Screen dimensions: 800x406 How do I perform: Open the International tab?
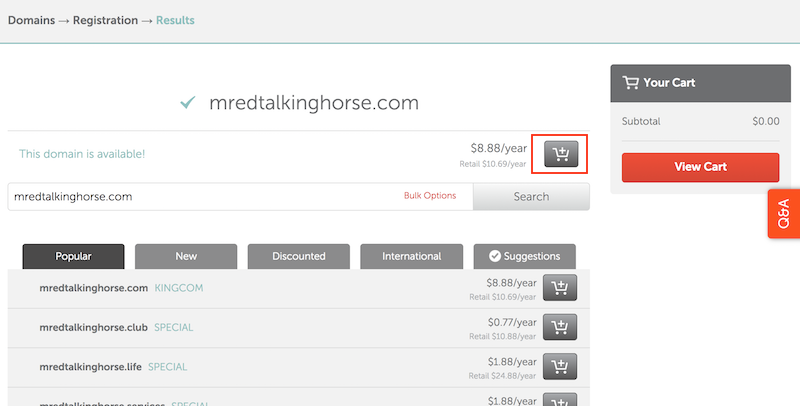(x=412, y=256)
